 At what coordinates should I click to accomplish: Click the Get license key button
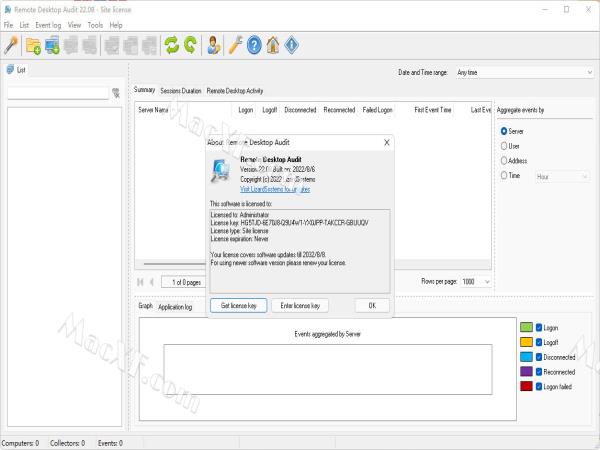(238, 305)
